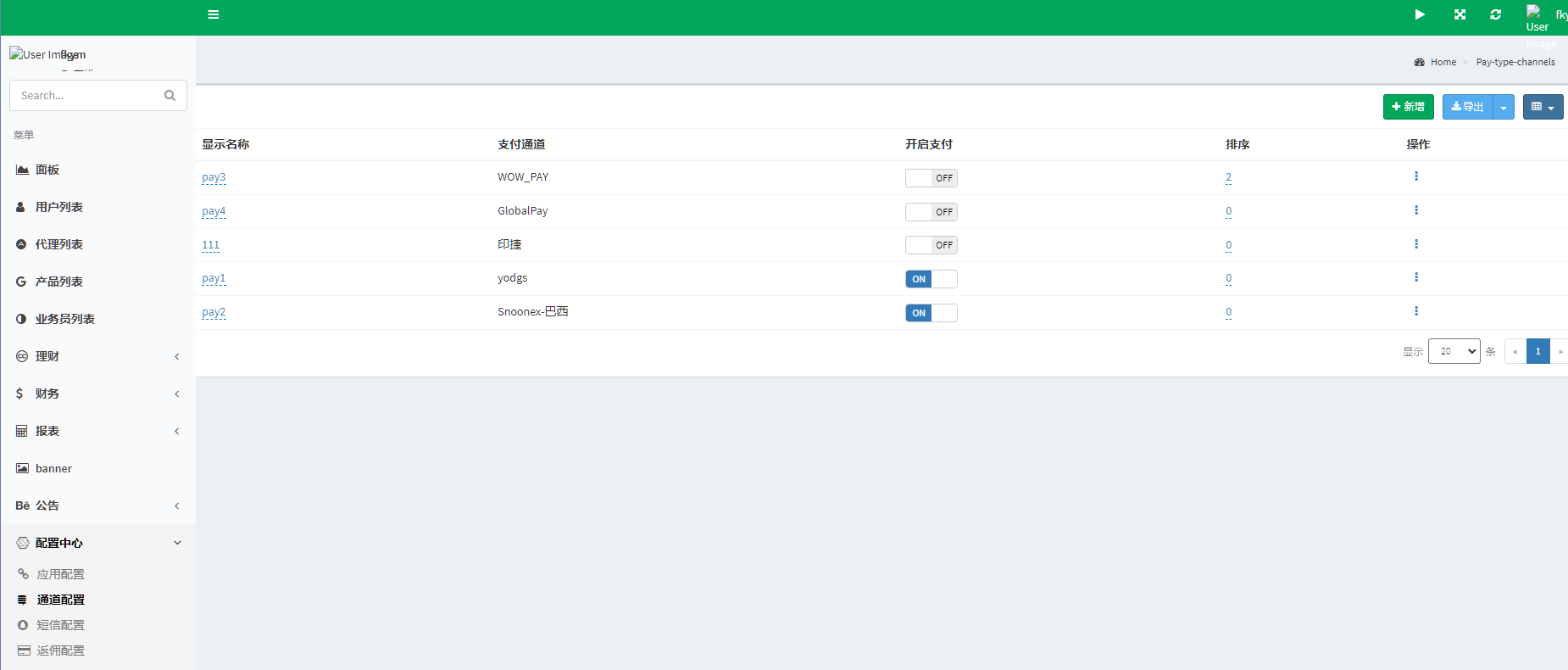This screenshot has height=670, width=1568.
Task: Click the search magnifier icon in sidebar
Action: (x=170, y=96)
